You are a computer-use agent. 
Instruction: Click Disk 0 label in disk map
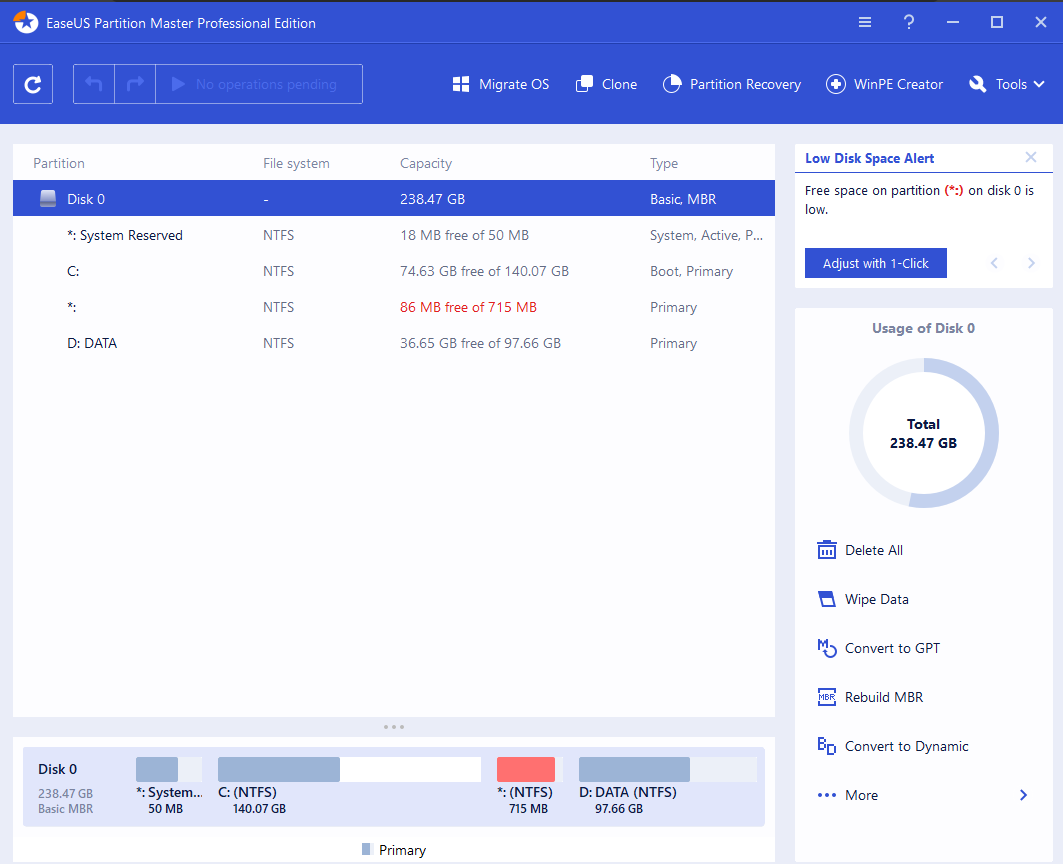(58, 769)
